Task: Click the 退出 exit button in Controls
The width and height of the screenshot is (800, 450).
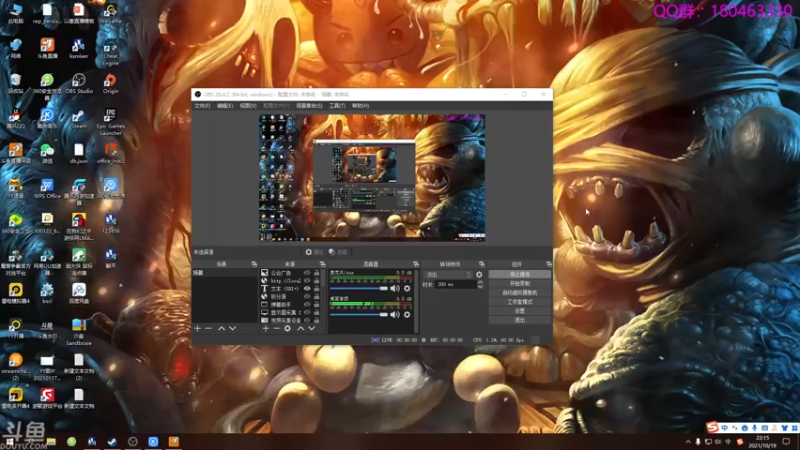Action: coord(519,320)
